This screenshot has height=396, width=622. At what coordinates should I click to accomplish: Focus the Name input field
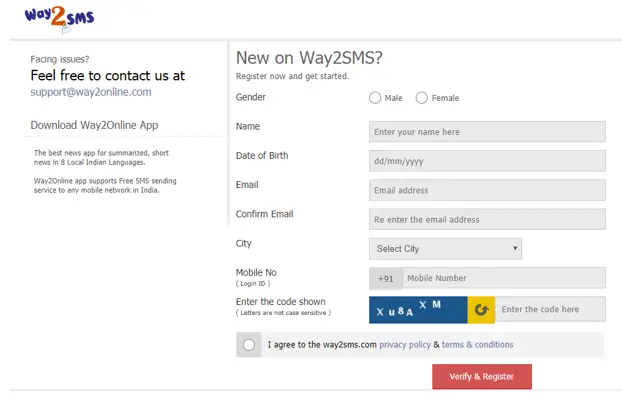point(487,132)
